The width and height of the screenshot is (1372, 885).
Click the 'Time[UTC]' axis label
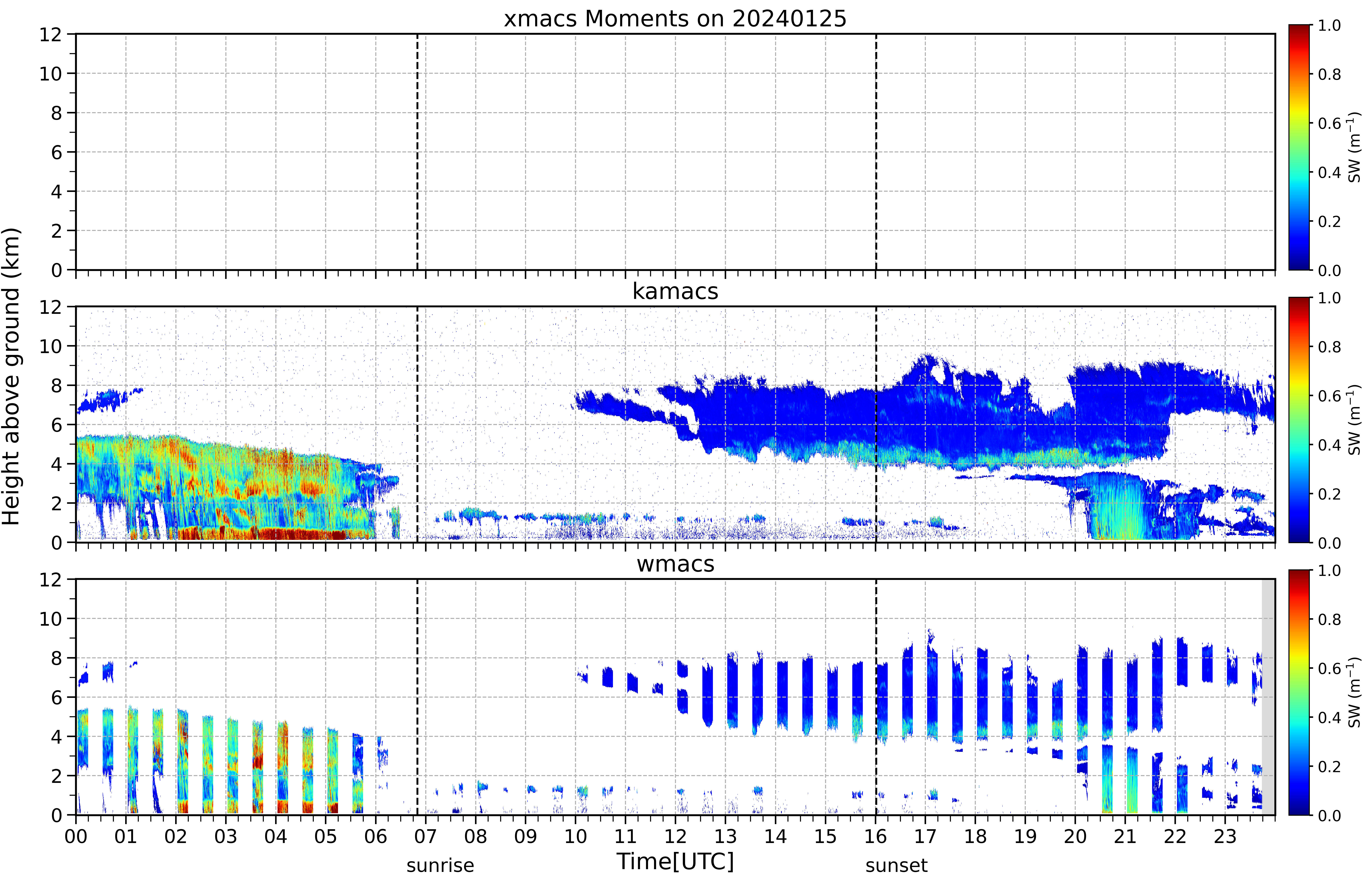(x=675, y=861)
